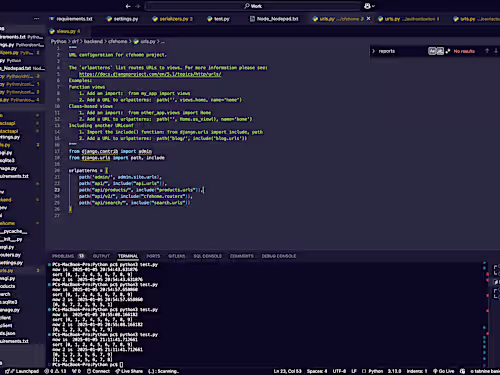
Task: Open the views.py tab in second row
Action: click(65, 31)
